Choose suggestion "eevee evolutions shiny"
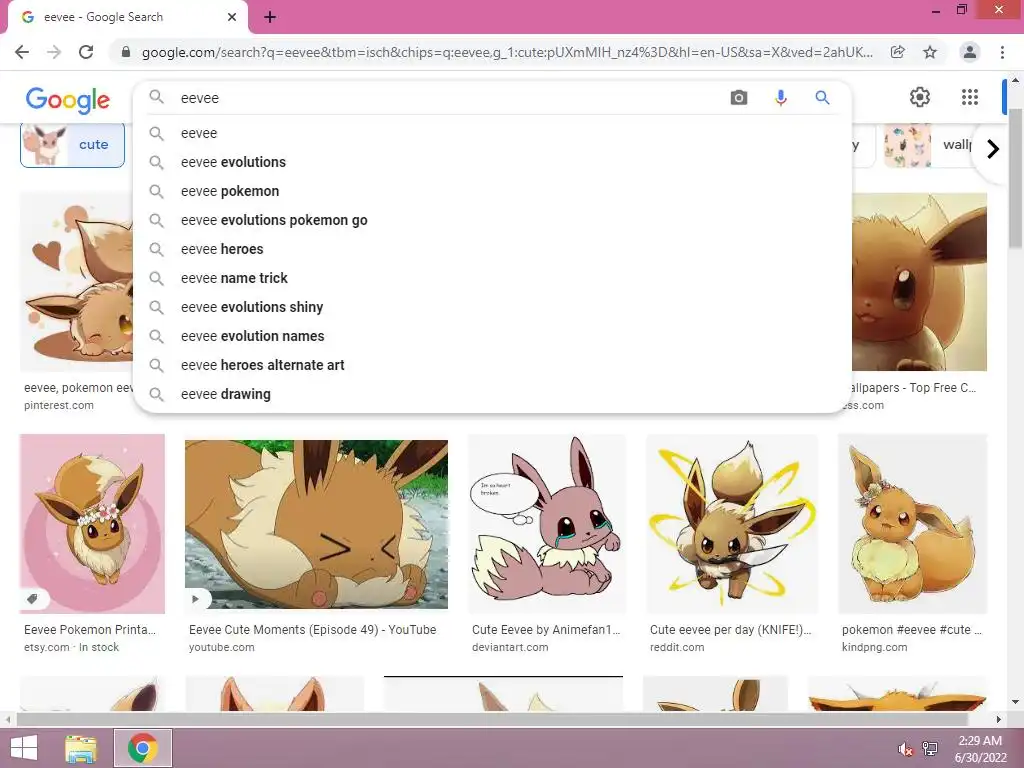Image resolution: width=1024 pixels, height=768 pixels. click(x=492, y=307)
